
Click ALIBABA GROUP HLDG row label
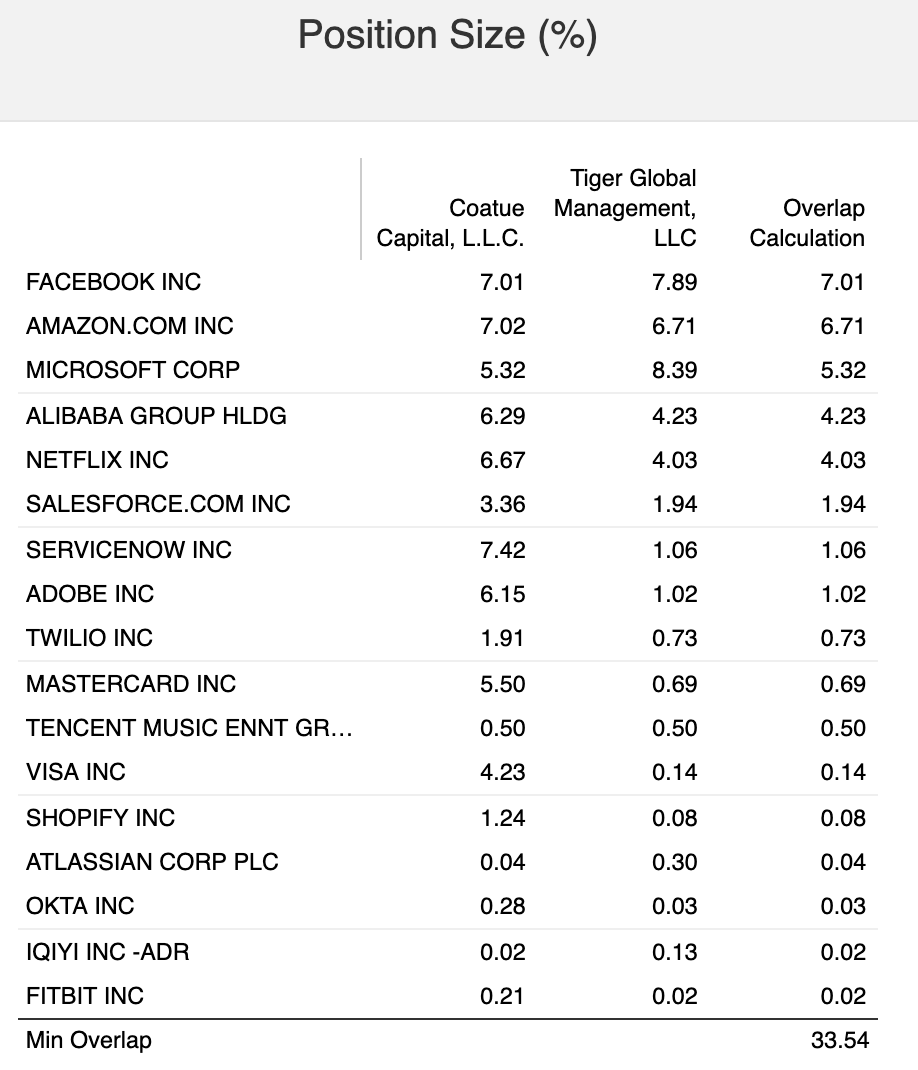(x=156, y=416)
